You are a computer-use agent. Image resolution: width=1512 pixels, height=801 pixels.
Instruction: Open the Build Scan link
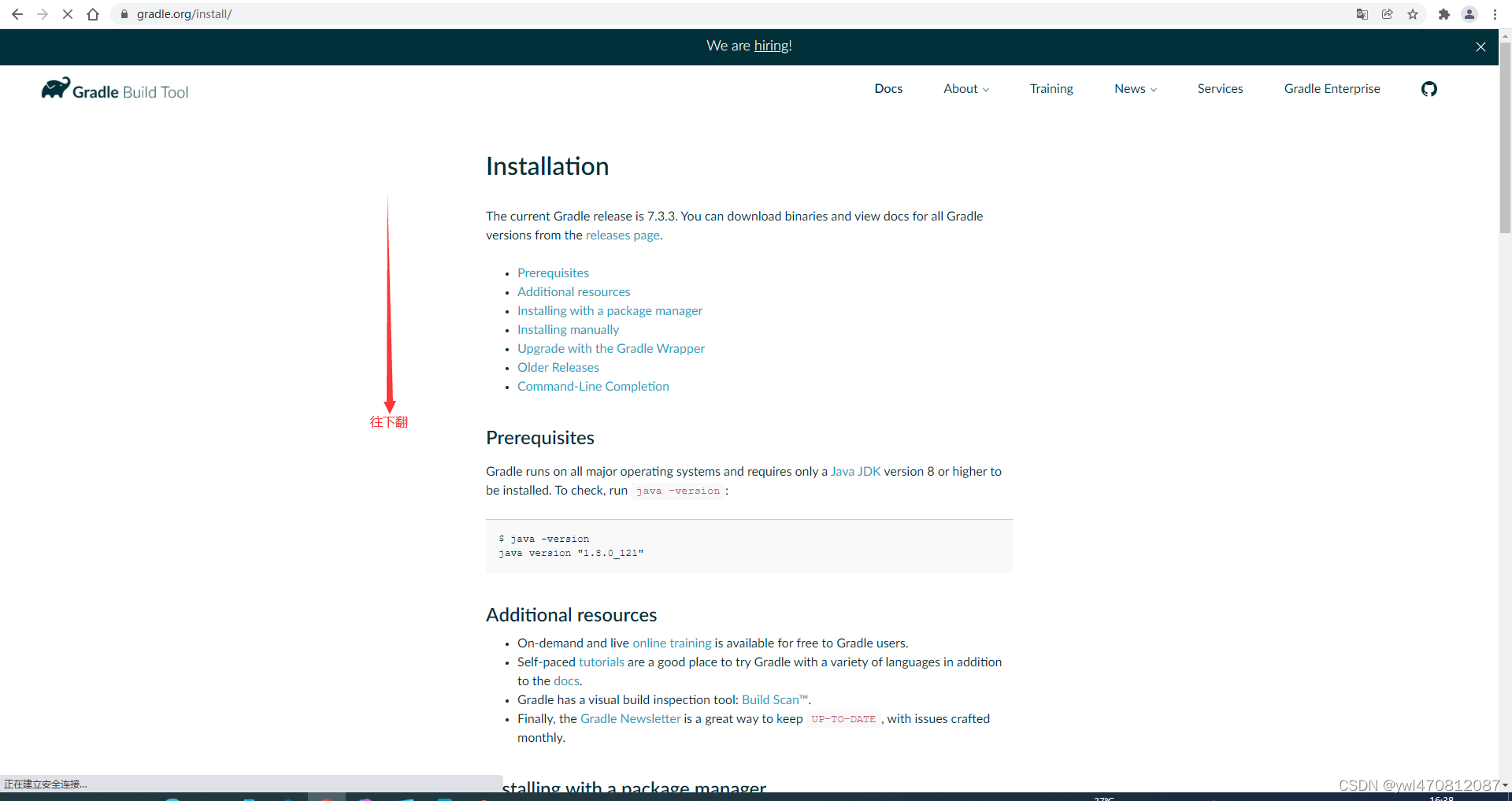[x=775, y=700]
